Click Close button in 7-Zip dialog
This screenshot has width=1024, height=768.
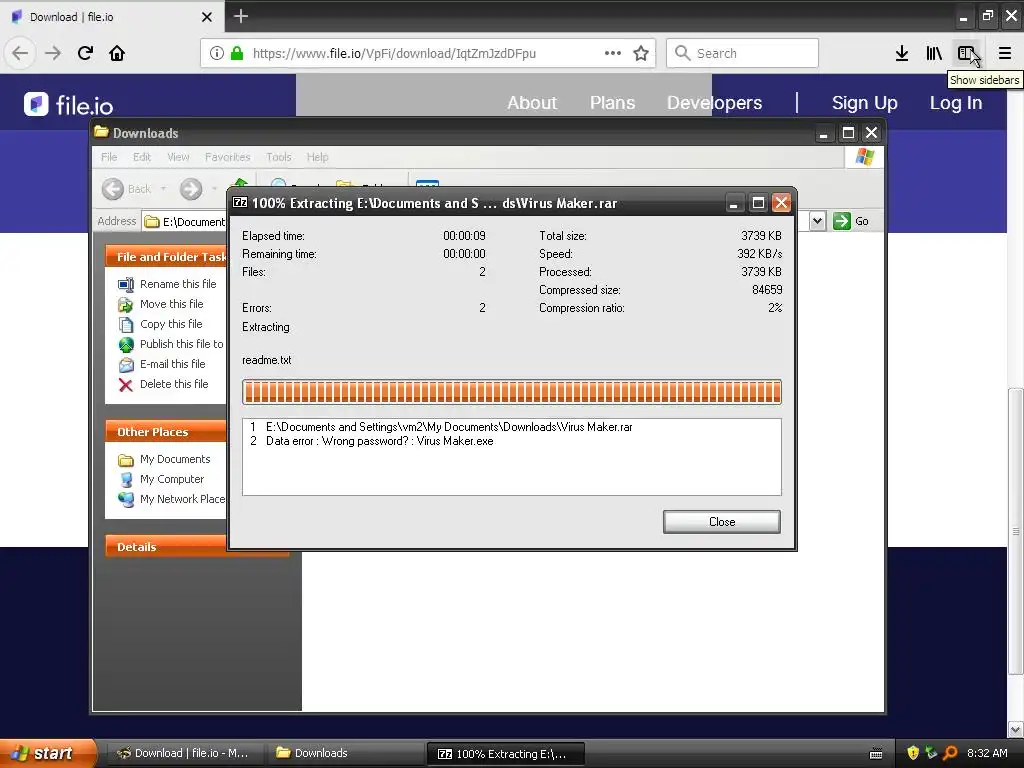[722, 522]
